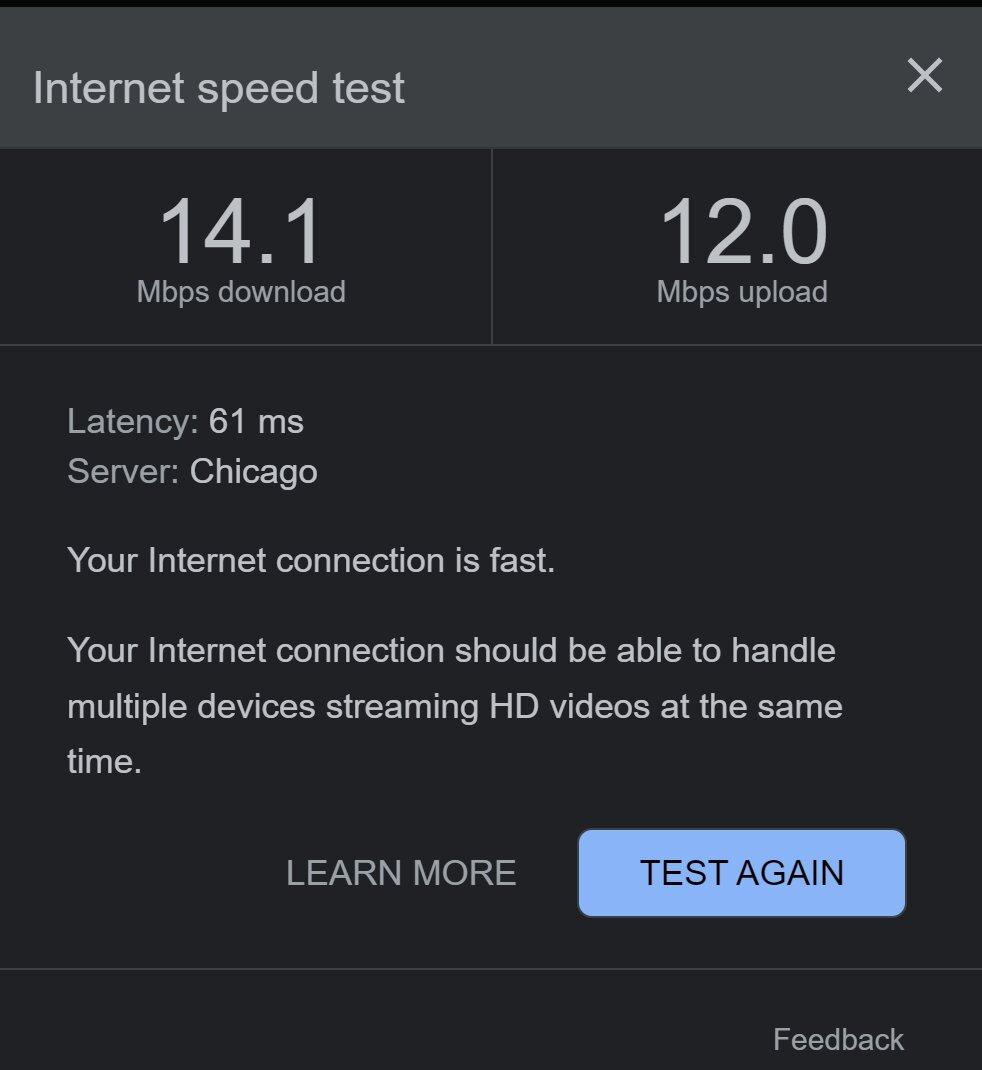Click "Your Internet connection is fast." text

click(311, 560)
